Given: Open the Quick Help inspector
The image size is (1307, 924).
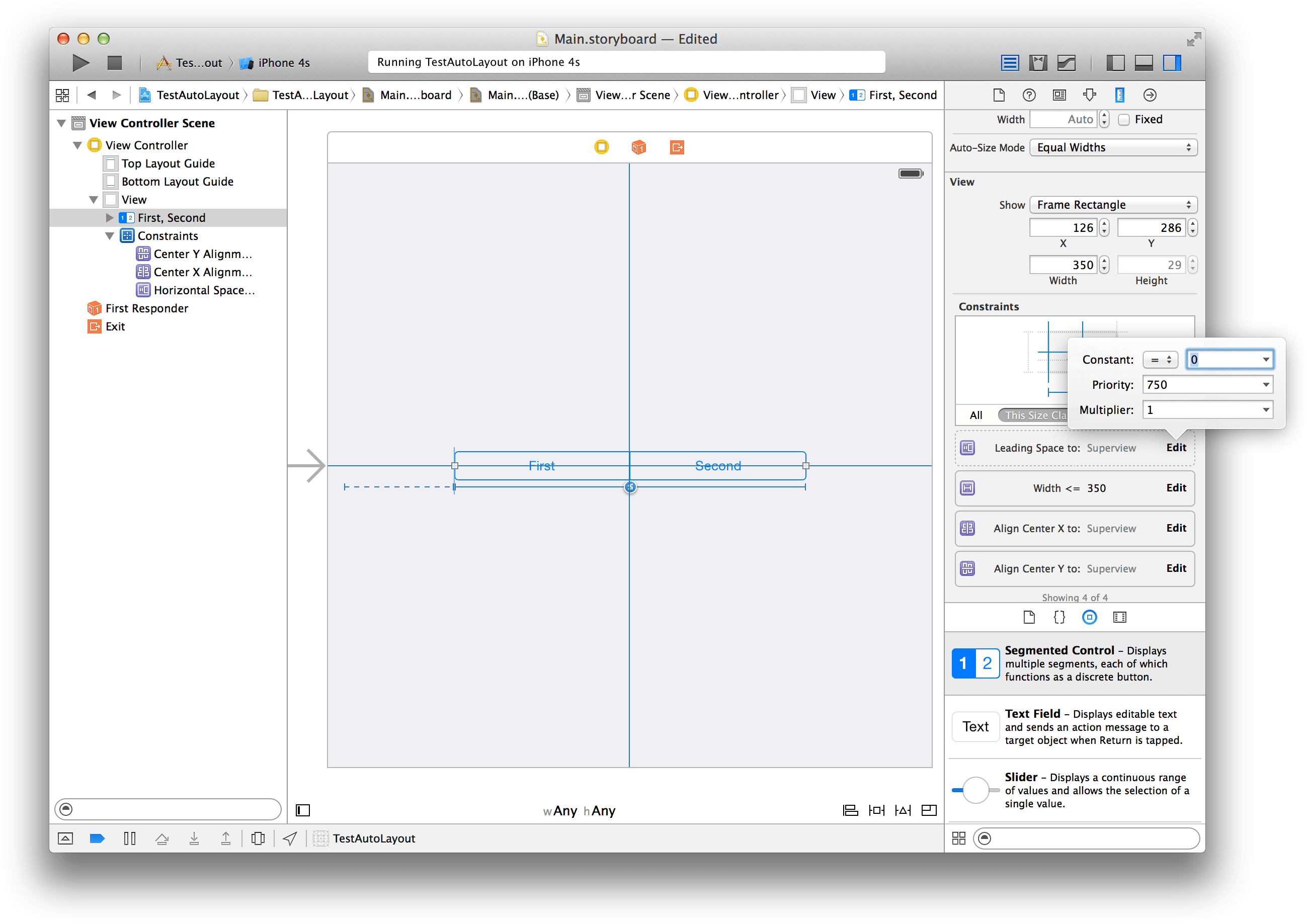Looking at the screenshot, I should tap(1029, 95).
